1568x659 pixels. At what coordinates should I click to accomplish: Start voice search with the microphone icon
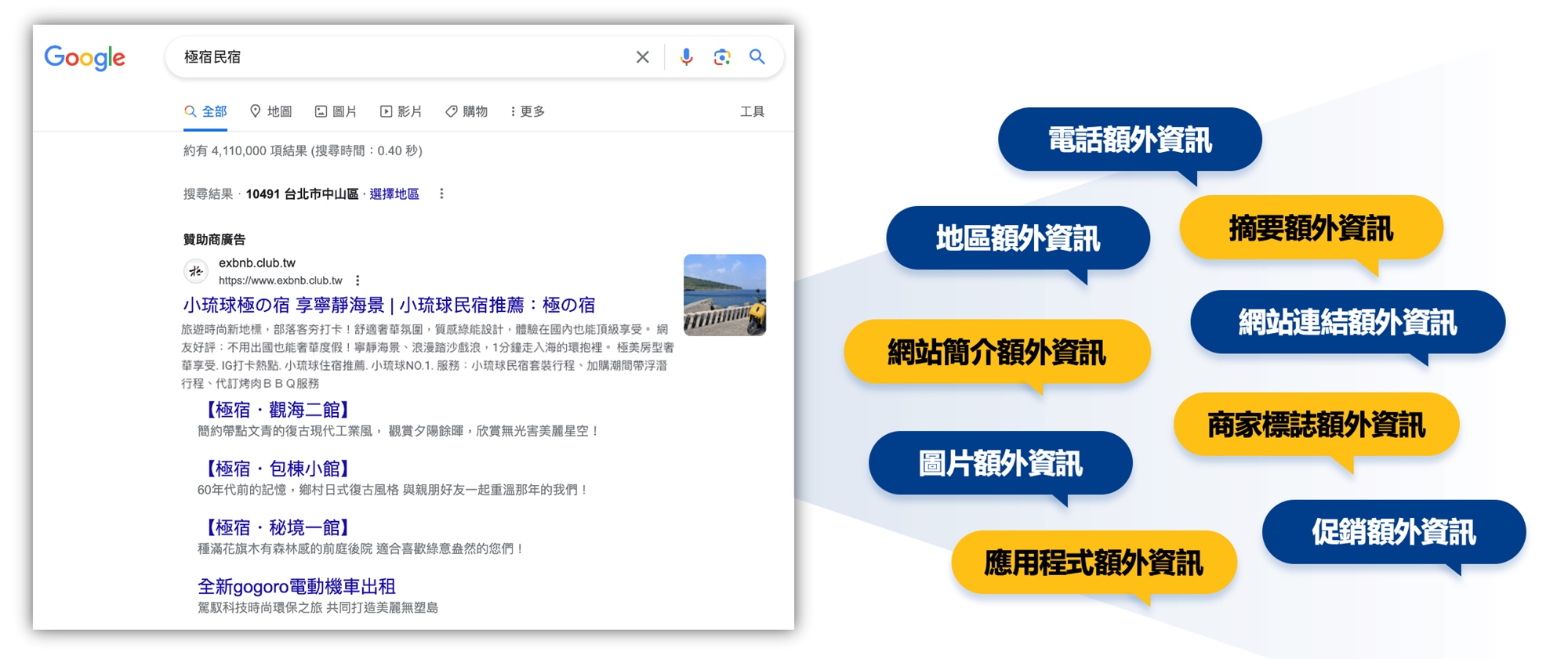686,57
